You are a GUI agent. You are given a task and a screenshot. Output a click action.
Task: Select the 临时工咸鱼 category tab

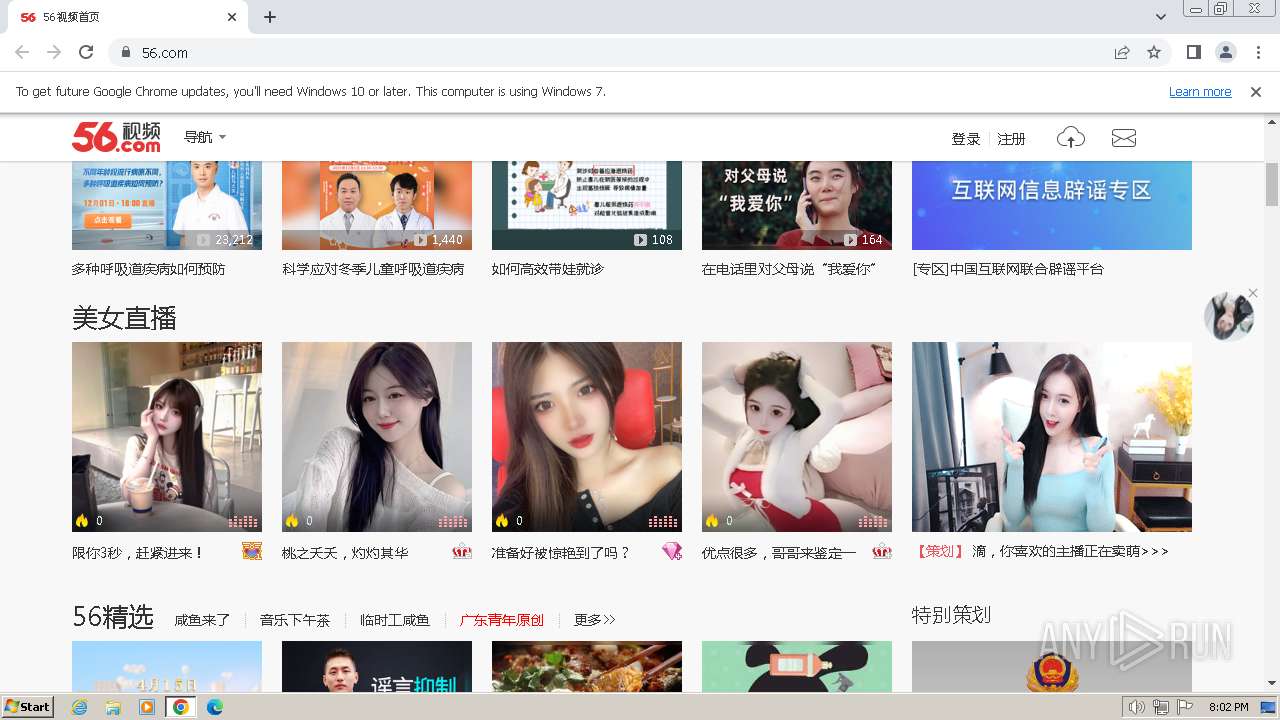[x=395, y=620]
